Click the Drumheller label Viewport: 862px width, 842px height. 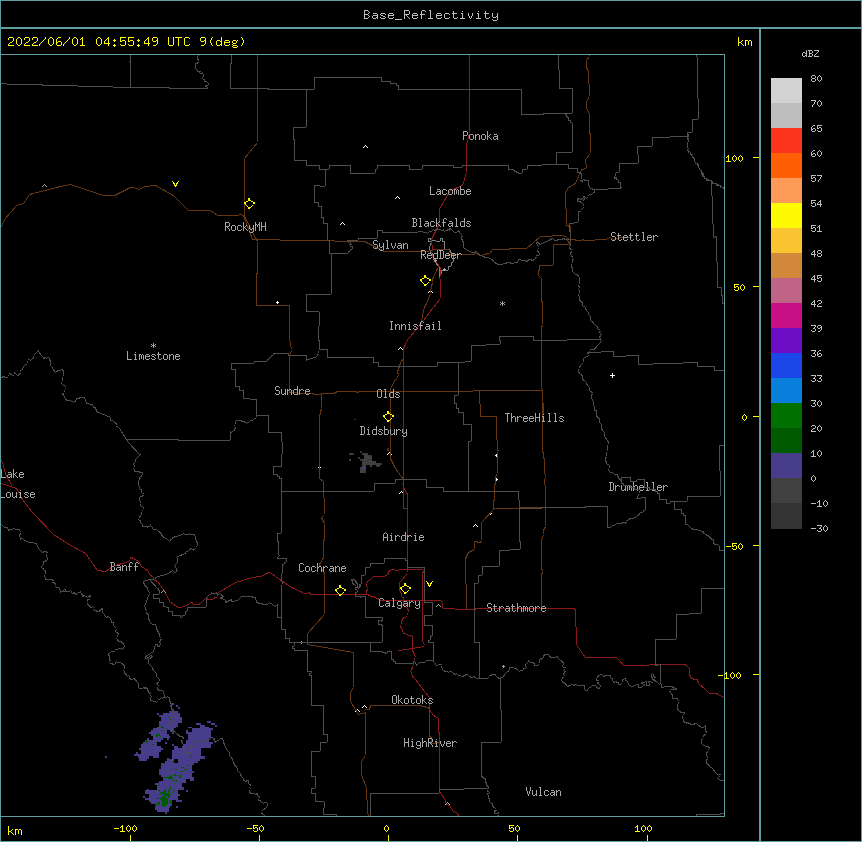click(638, 487)
